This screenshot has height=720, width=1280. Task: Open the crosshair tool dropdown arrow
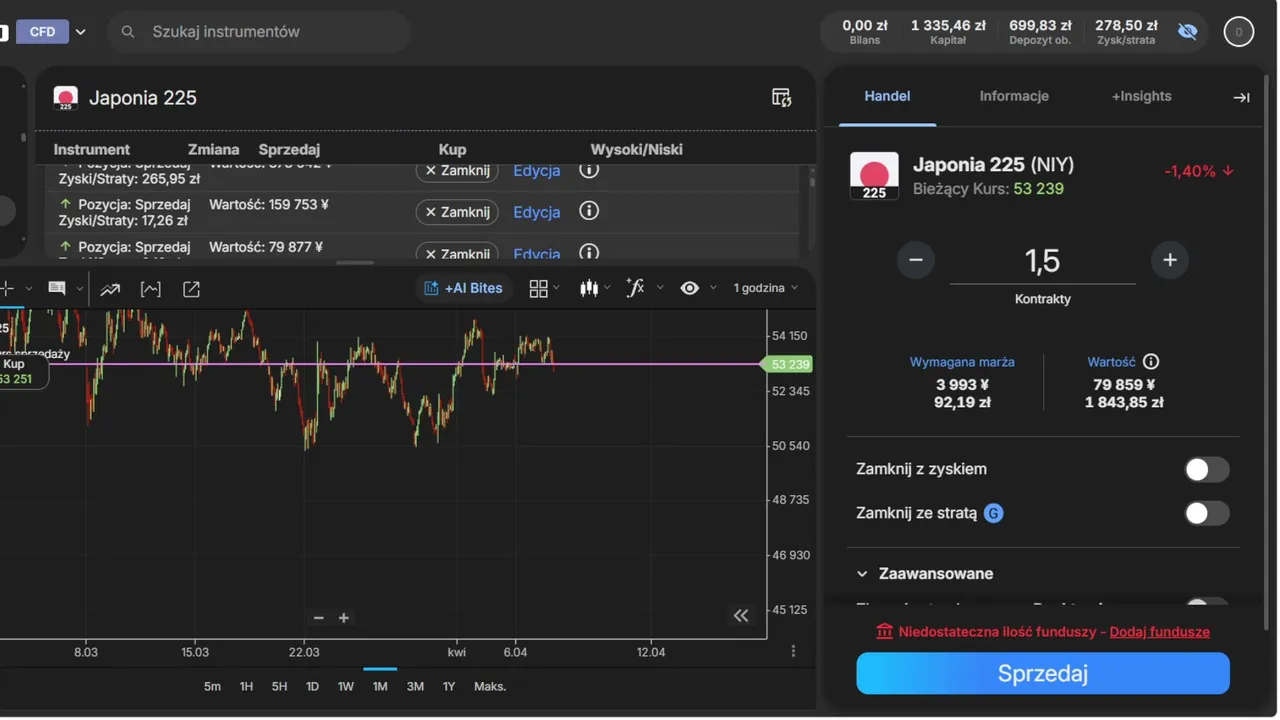coord(28,289)
